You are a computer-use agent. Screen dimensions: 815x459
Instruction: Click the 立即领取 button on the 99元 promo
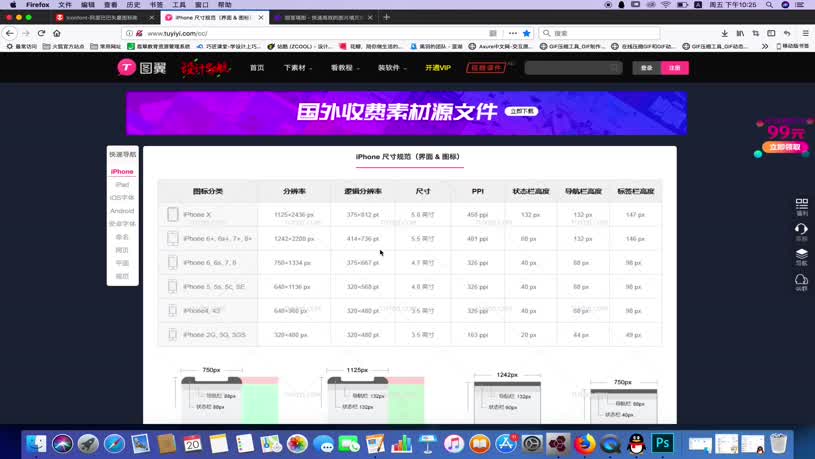[785, 147]
